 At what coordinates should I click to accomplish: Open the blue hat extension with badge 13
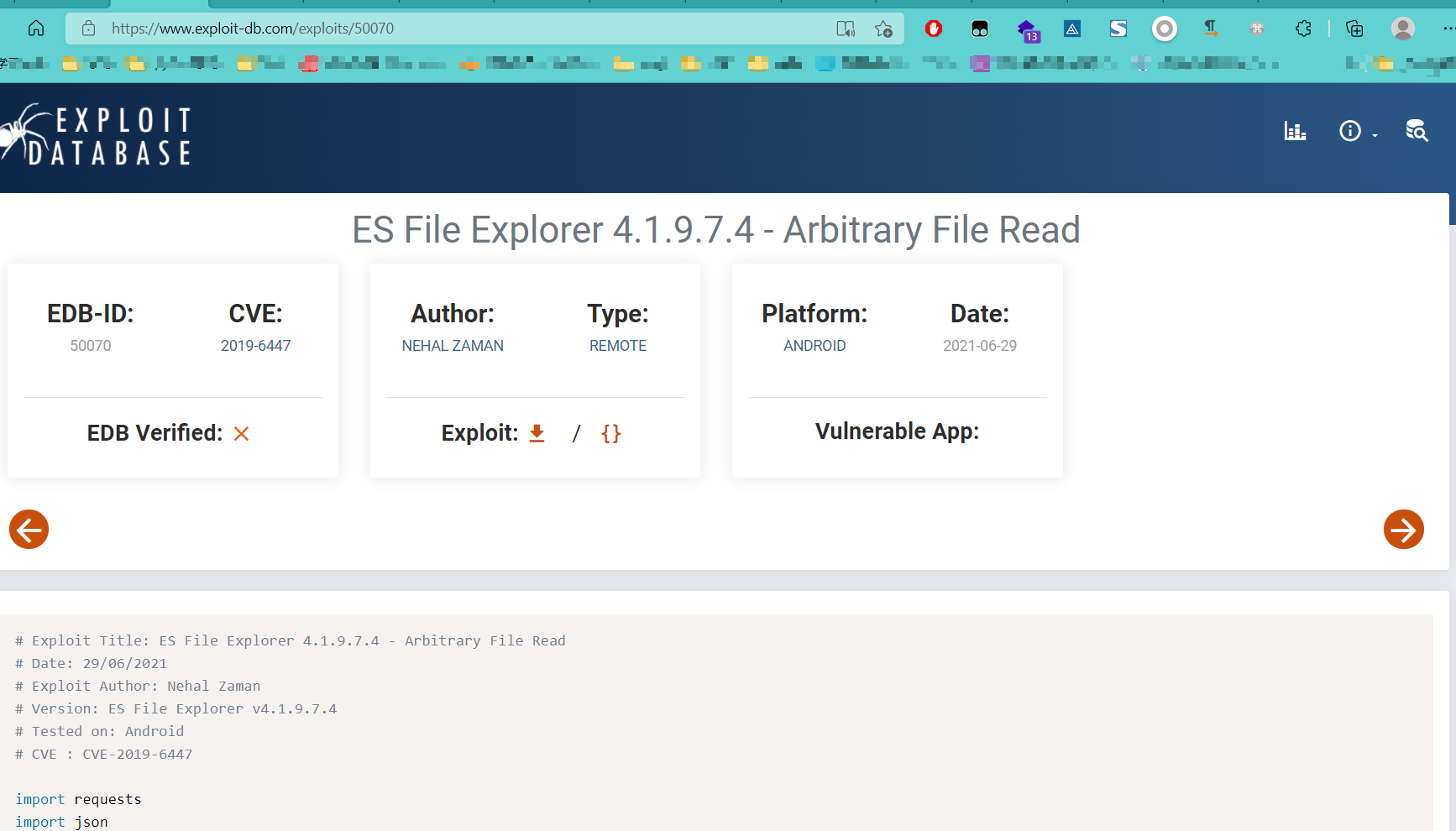[x=1028, y=31]
